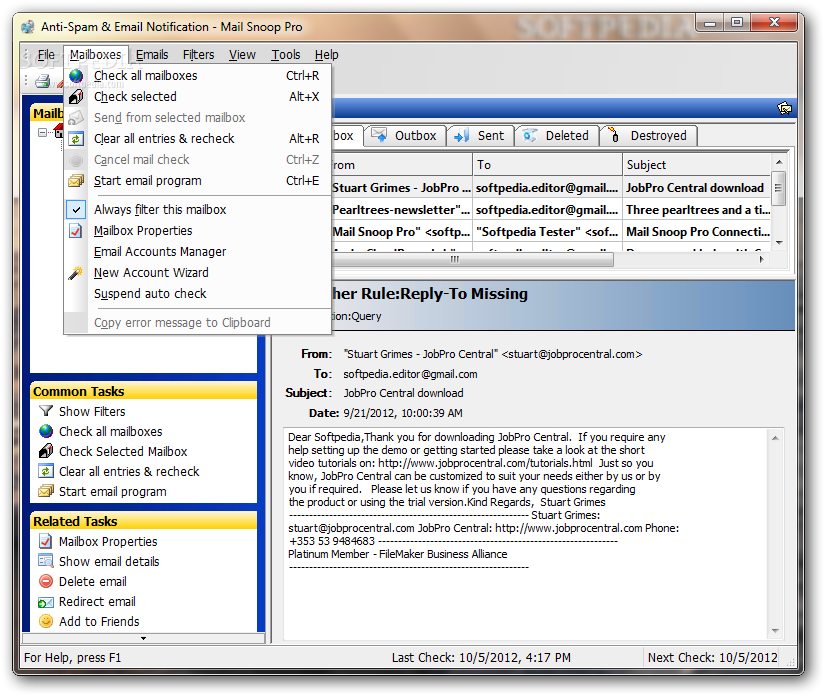Click Delete email task link
Screen dimensions: 825x696
coord(93,581)
